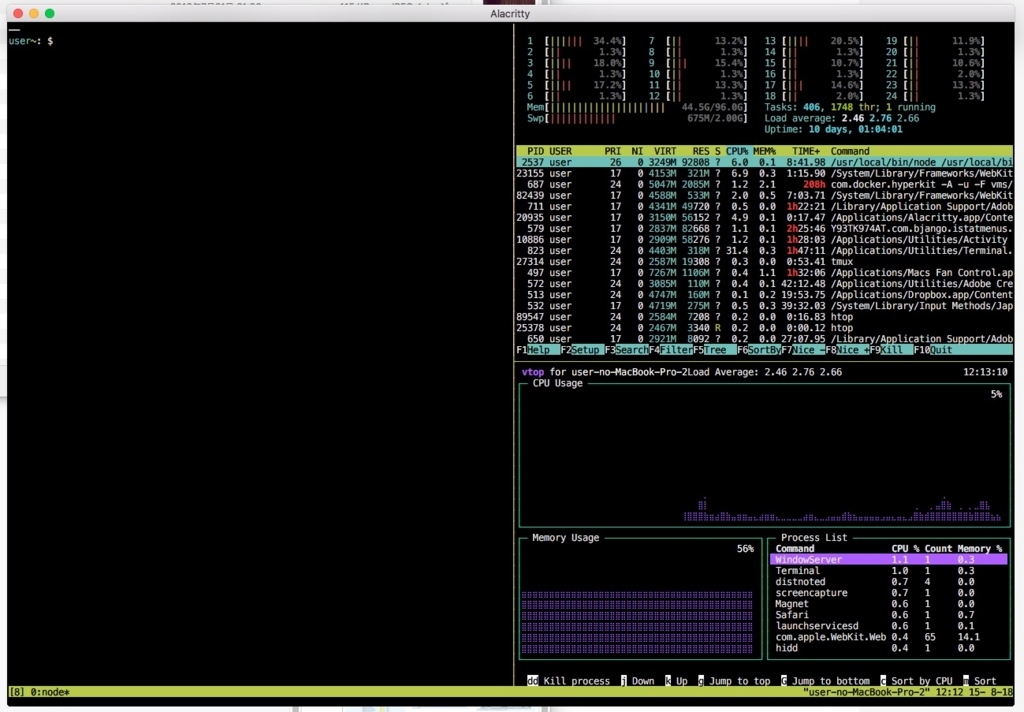The height and width of the screenshot is (712, 1024).
Task: Click the red close button of Alacritty
Action: [18, 13]
